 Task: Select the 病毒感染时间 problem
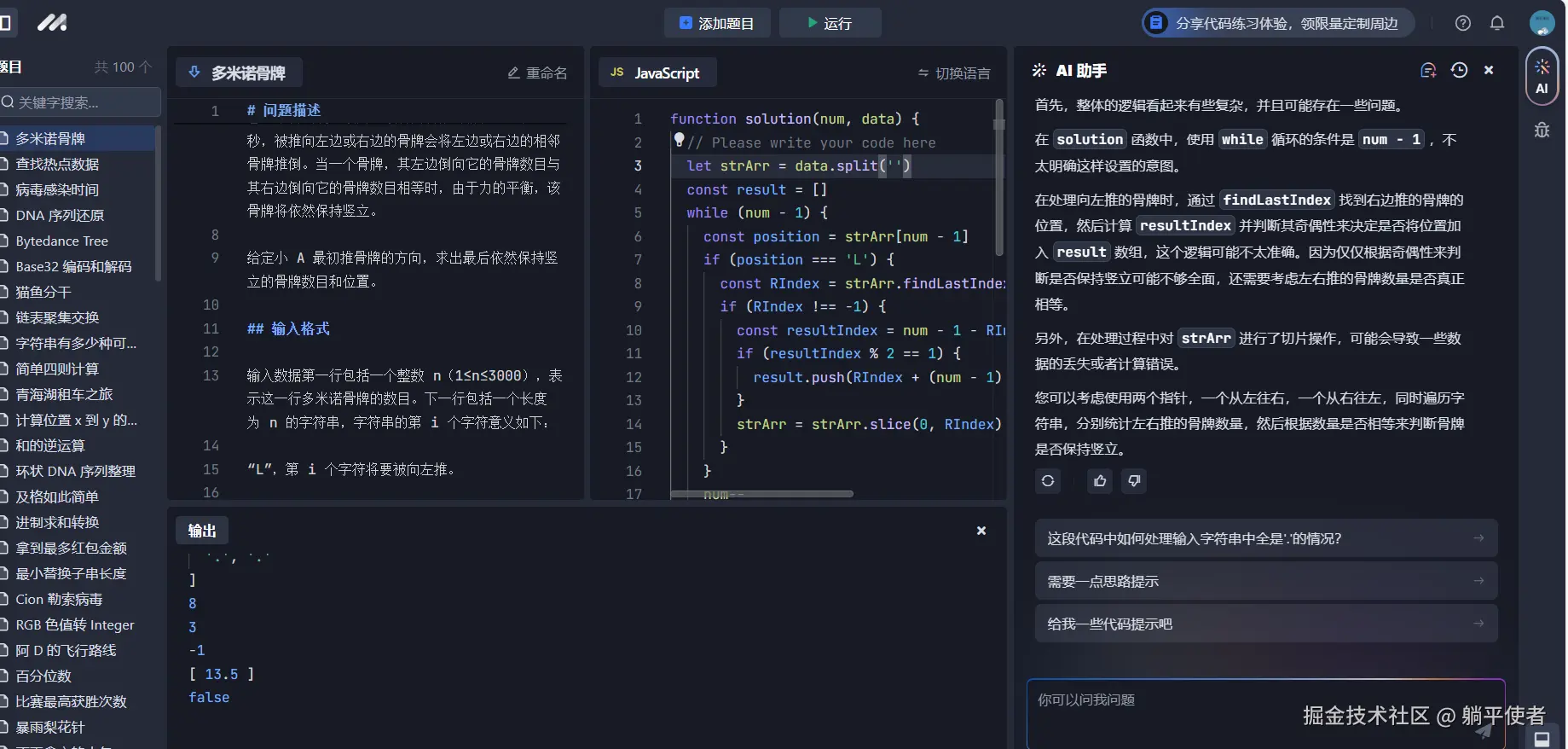click(x=77, y=189)
